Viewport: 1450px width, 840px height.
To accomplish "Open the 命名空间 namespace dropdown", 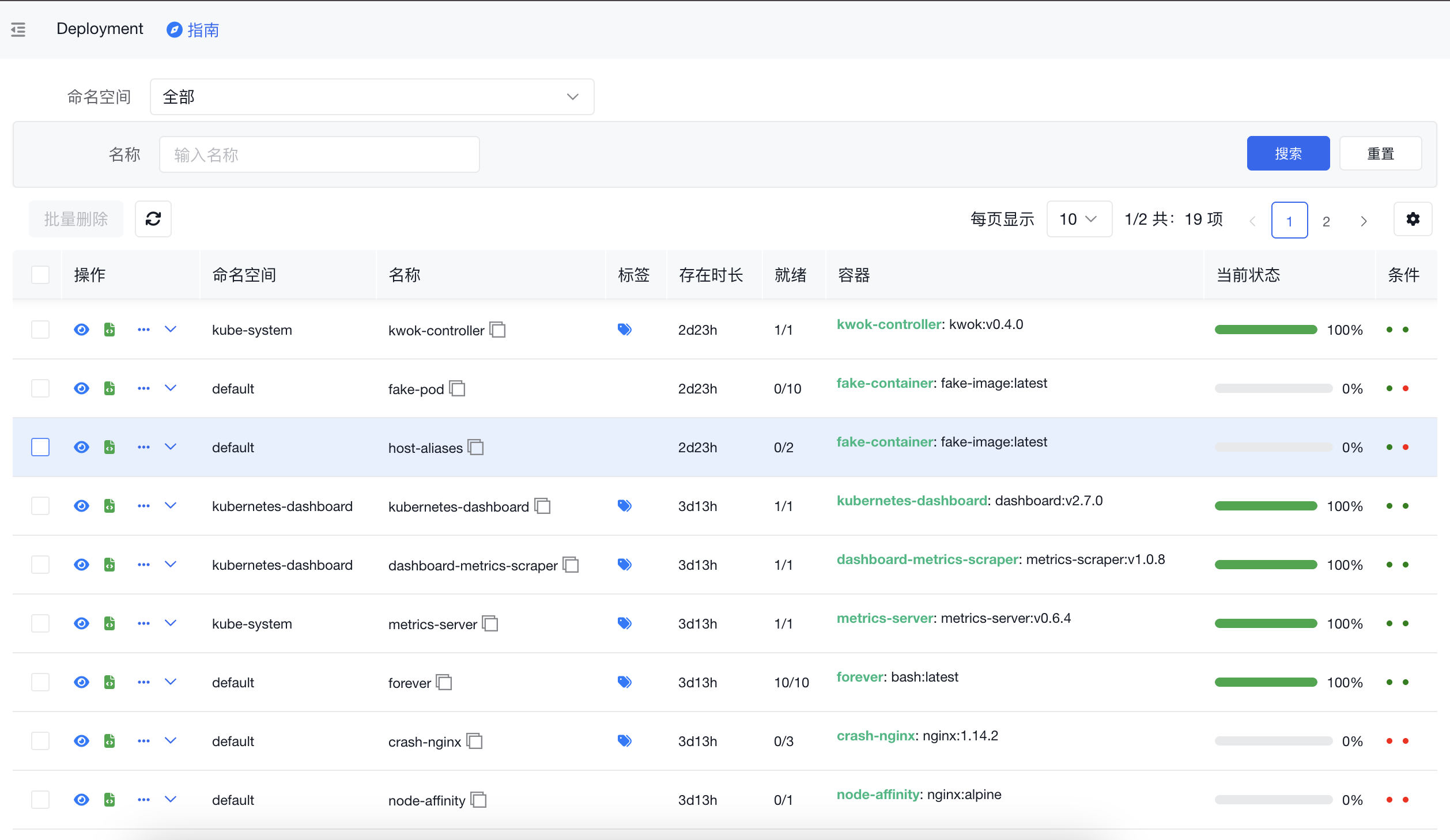I will [372, 97].
